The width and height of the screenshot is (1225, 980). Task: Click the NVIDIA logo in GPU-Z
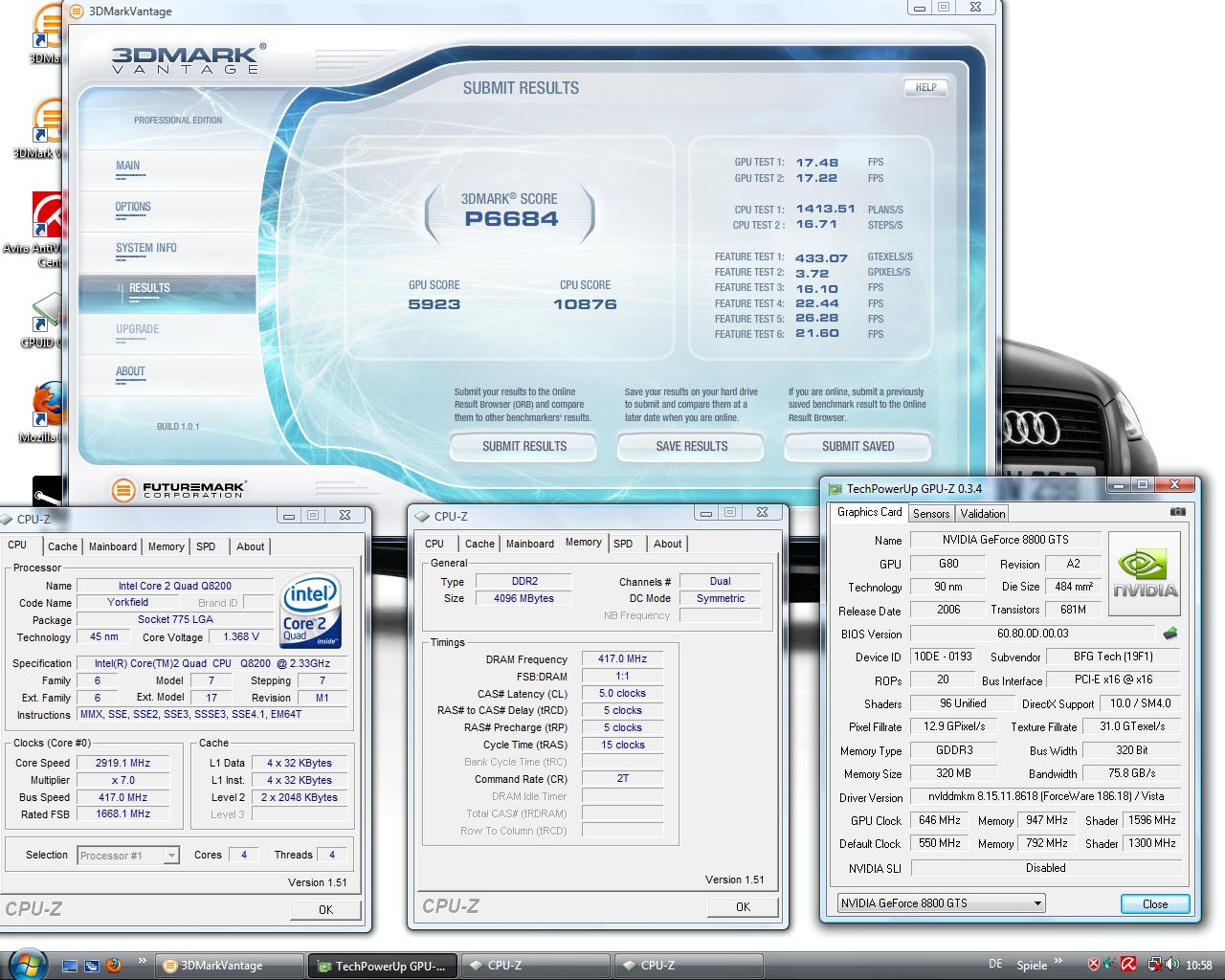point(1145,573)
